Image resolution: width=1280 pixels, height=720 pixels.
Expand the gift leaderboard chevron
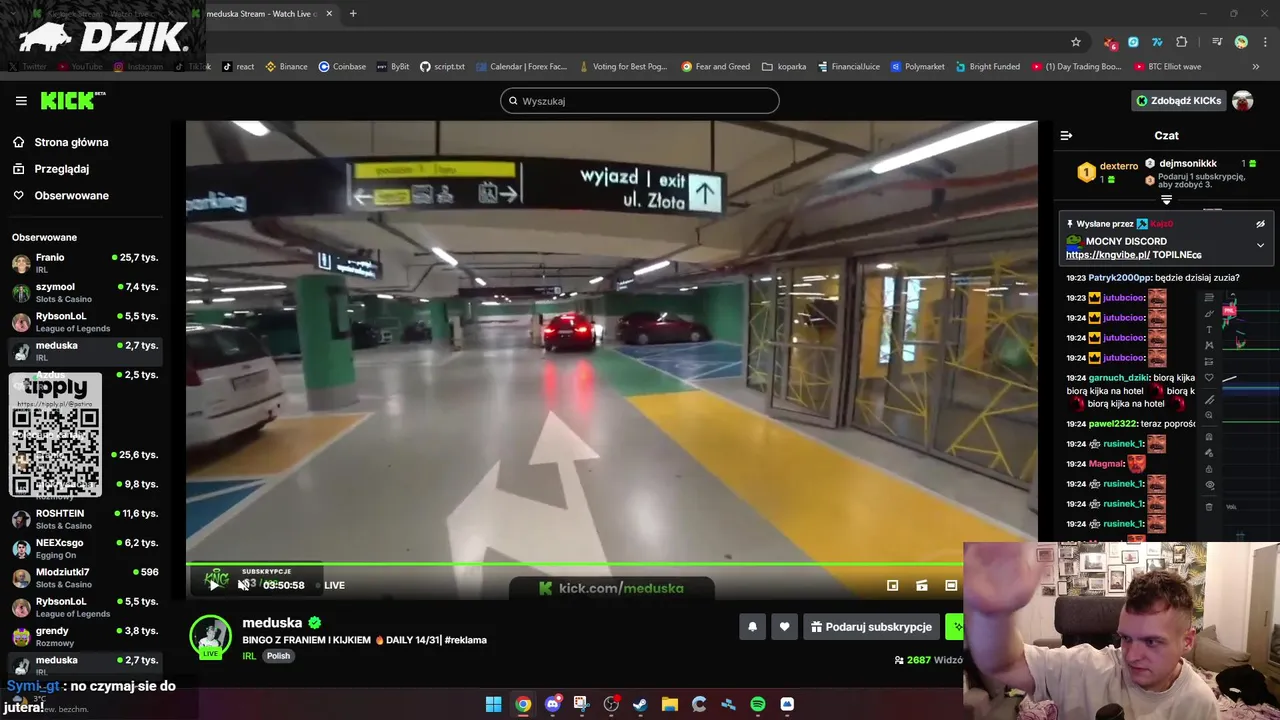[x=1166, y=200]
